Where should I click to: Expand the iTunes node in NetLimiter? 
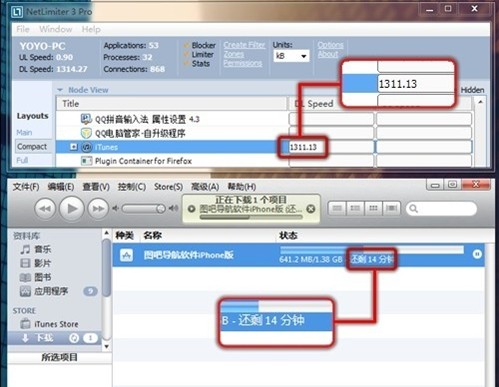pos(74,147)
